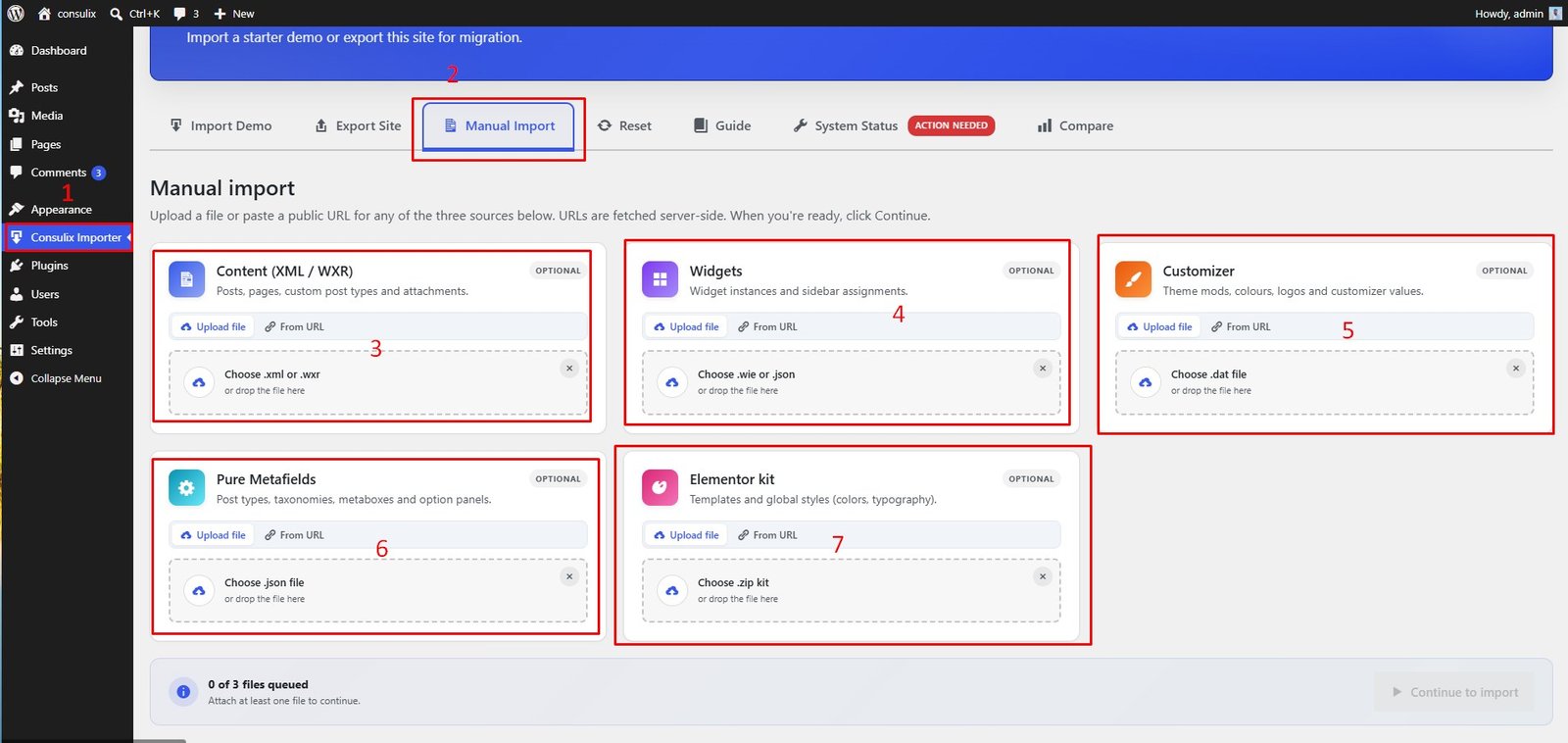This screenshot has width=1568, height=743.
Task: Click the pink Elementor kit icon
Action: (x=660, y=487)
